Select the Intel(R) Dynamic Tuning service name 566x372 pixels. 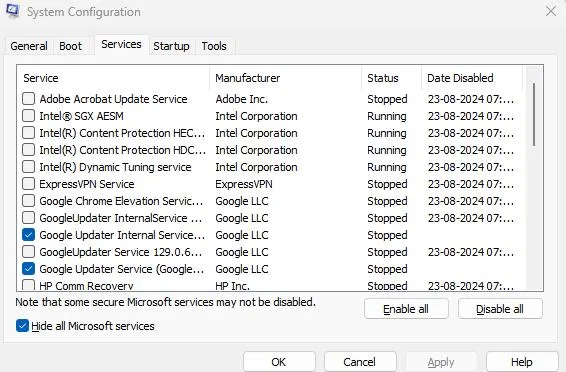115,167
